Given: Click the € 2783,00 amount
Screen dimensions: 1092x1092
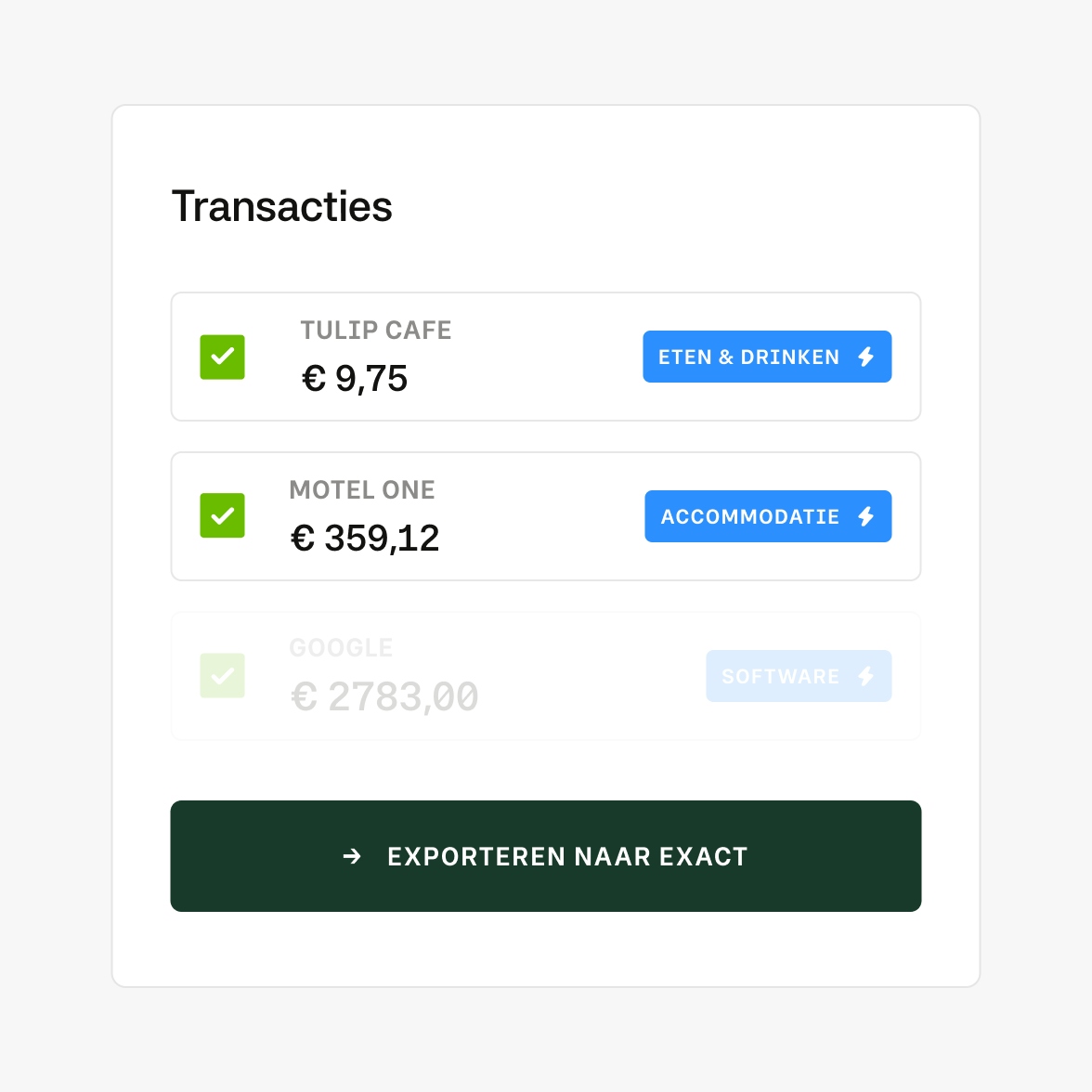Looking at the screenshot, I should tap(384, 696).
